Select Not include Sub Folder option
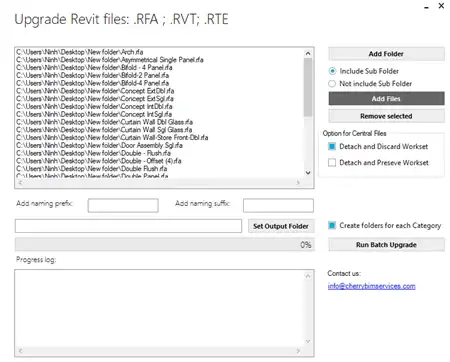Viewport: 450px width, 362px height. tap(332, 84)
